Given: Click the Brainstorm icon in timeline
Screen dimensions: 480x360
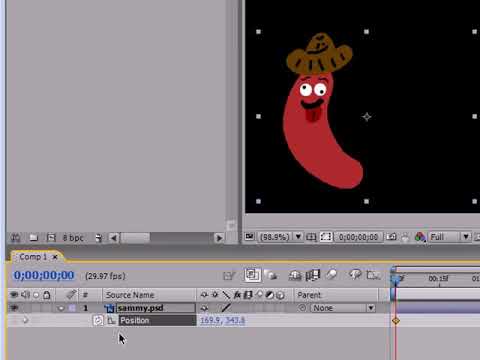Looking at the screenshot, I should coord(355,275).
